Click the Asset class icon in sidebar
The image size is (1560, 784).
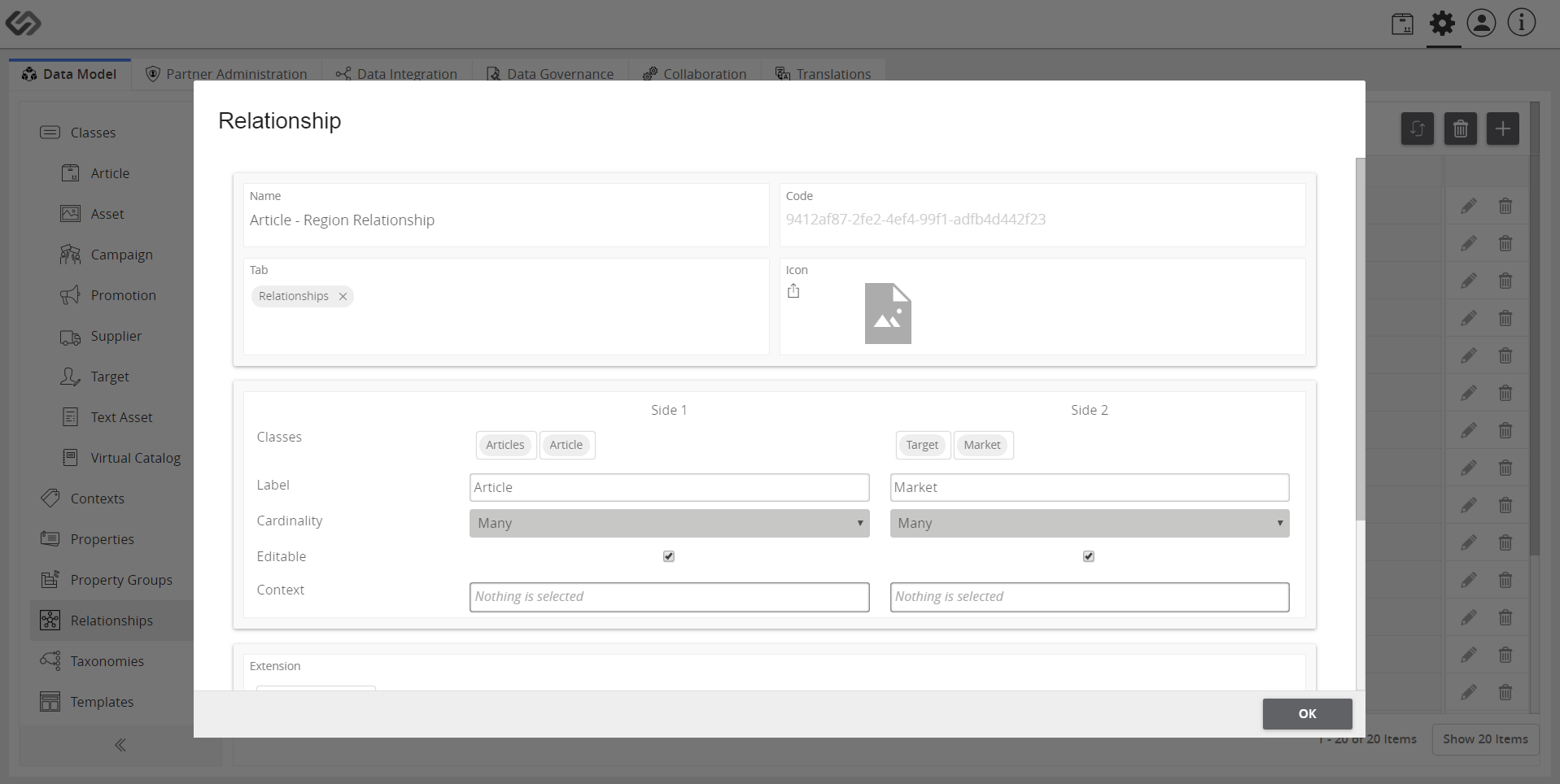[71, 214]
